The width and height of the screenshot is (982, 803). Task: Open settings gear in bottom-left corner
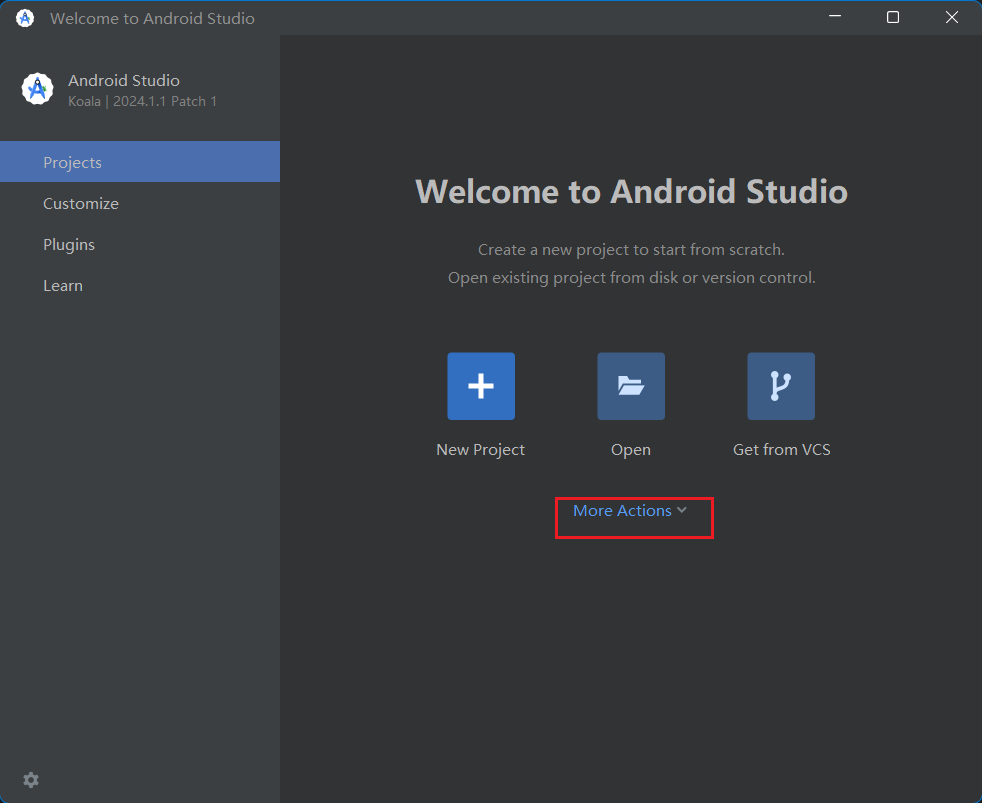pos(31,780)
